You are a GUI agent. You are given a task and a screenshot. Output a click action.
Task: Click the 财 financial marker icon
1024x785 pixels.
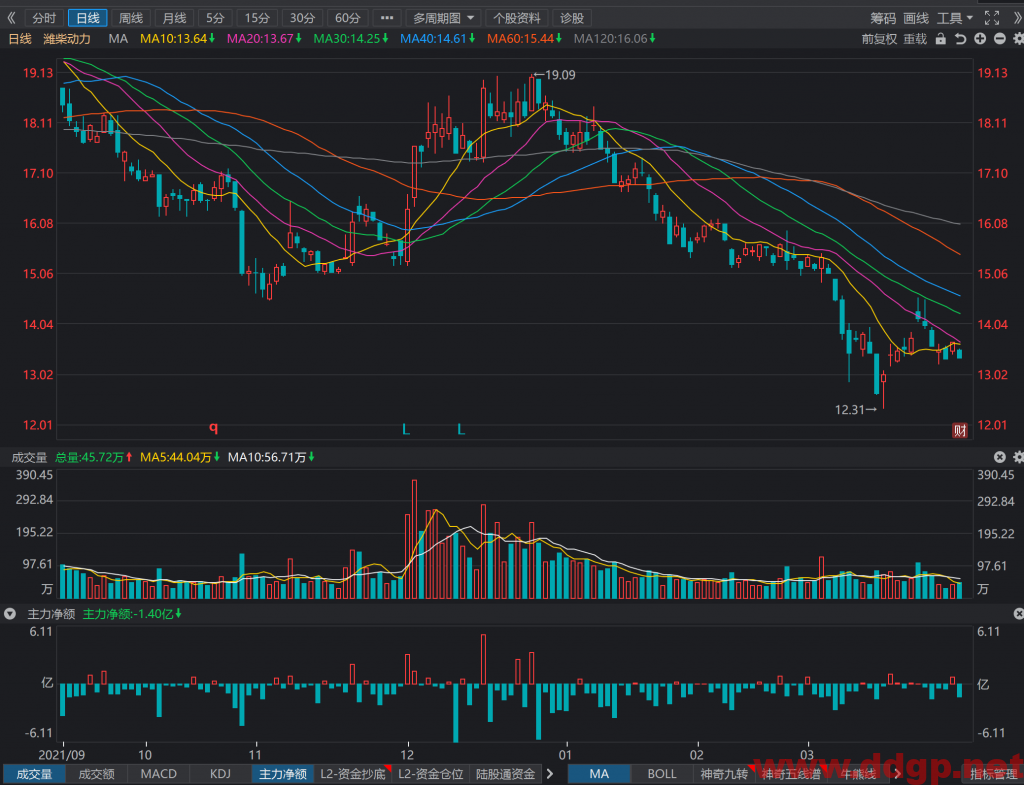[959, 430]
